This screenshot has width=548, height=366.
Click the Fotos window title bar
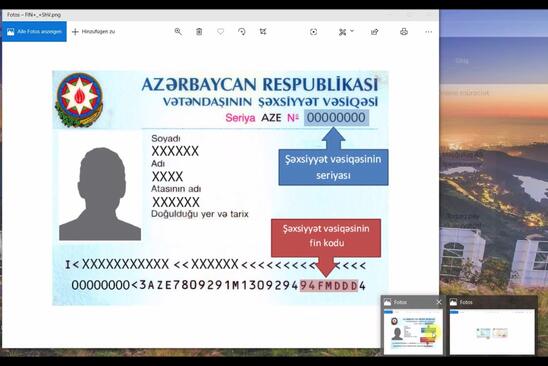(x=220, y=15)
